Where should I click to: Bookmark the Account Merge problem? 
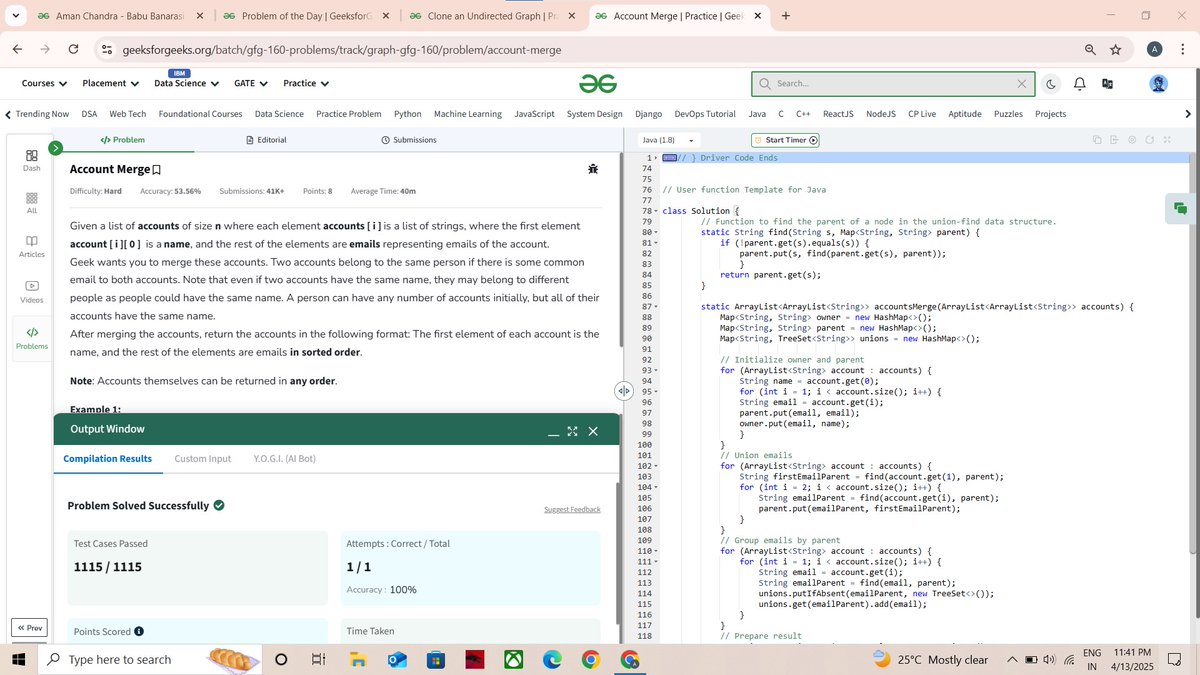coord(157,170)
